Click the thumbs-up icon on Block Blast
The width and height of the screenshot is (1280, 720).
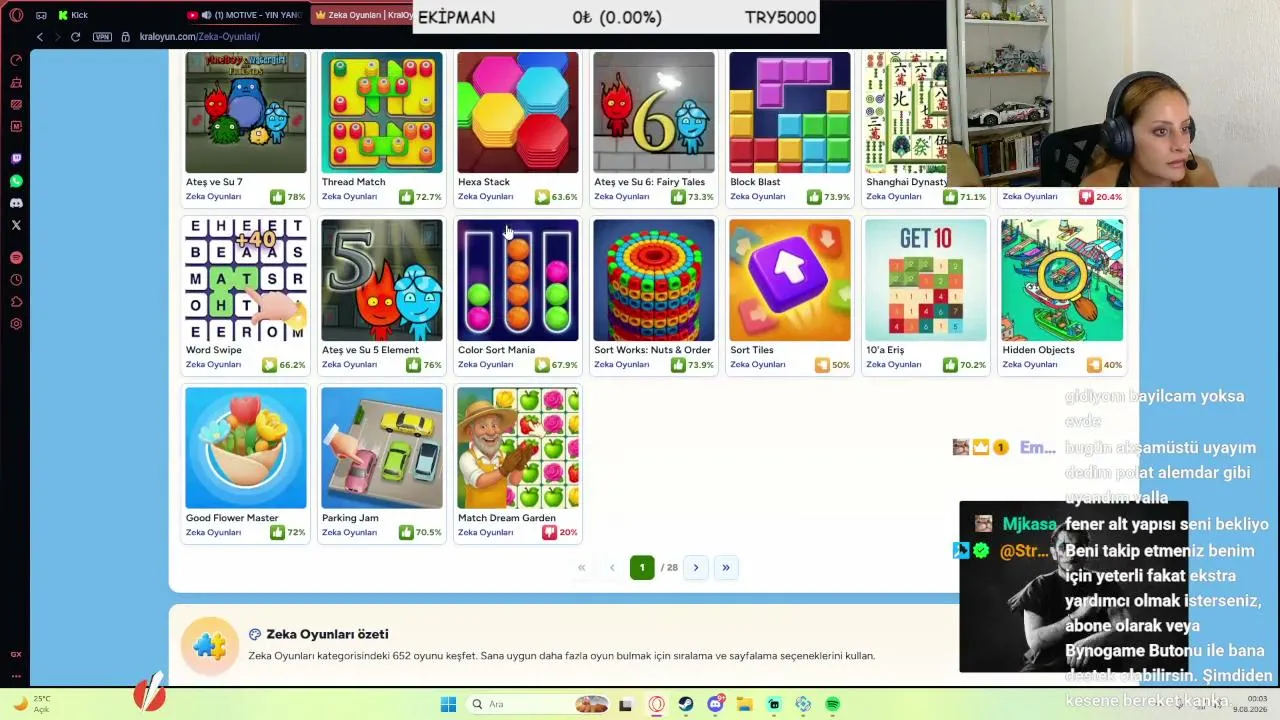tap(814, 197)
